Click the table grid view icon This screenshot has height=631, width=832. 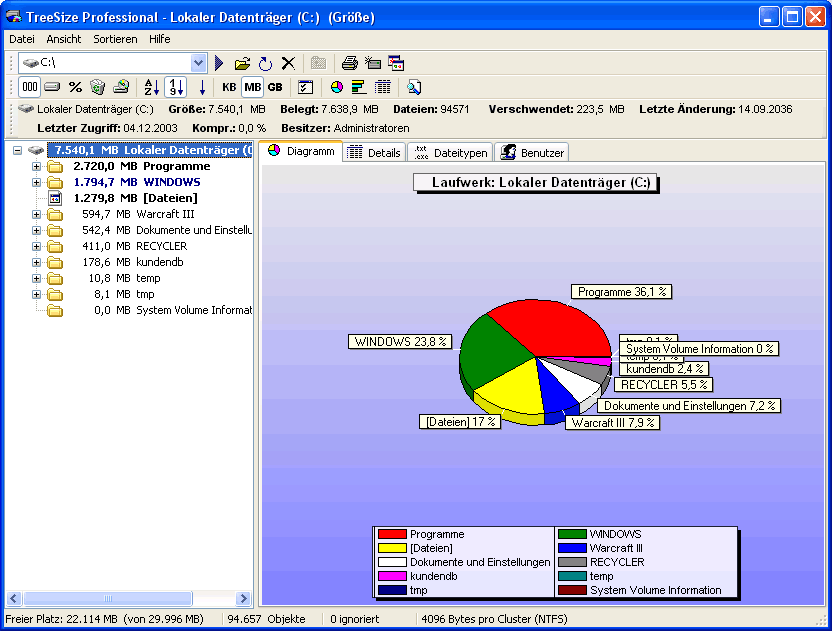pyautogui.click(x=383, y=87)
